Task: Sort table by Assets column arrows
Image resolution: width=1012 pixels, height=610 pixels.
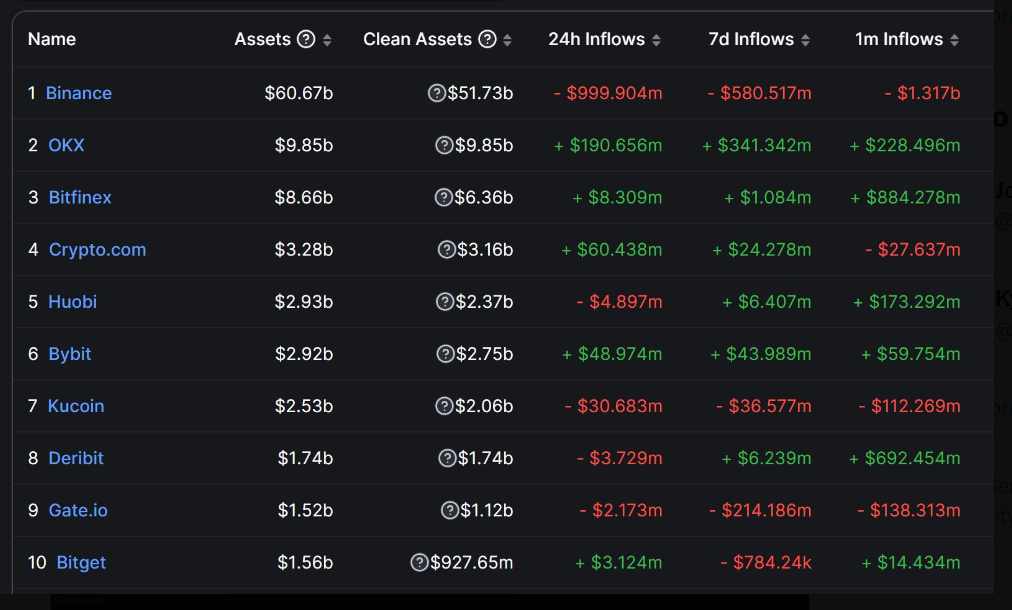Action: point(327,40)
